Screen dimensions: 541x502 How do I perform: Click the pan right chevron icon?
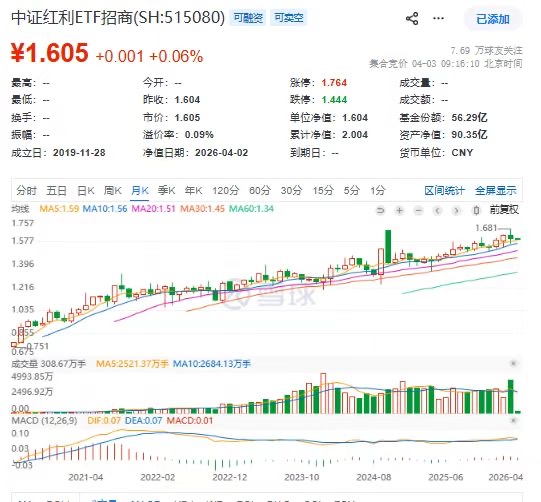pyautogui.click(x=456, y=210)
